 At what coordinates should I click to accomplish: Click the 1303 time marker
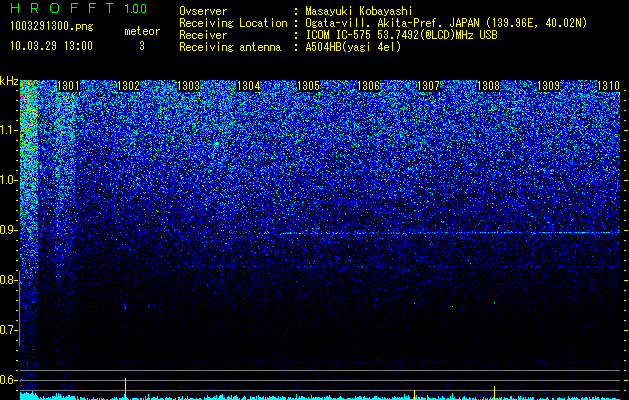coord(188,86)
